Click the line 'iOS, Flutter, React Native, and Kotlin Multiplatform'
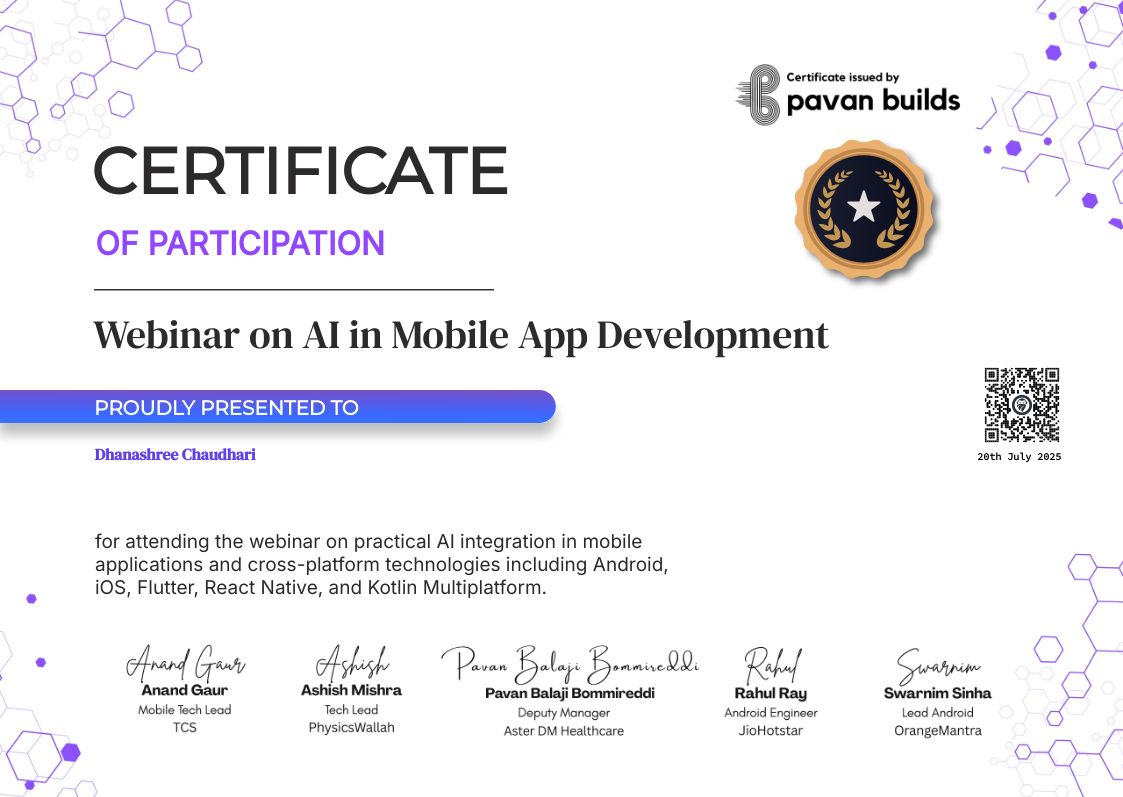This screenshot has width=1123, height=797. [320, 588]
